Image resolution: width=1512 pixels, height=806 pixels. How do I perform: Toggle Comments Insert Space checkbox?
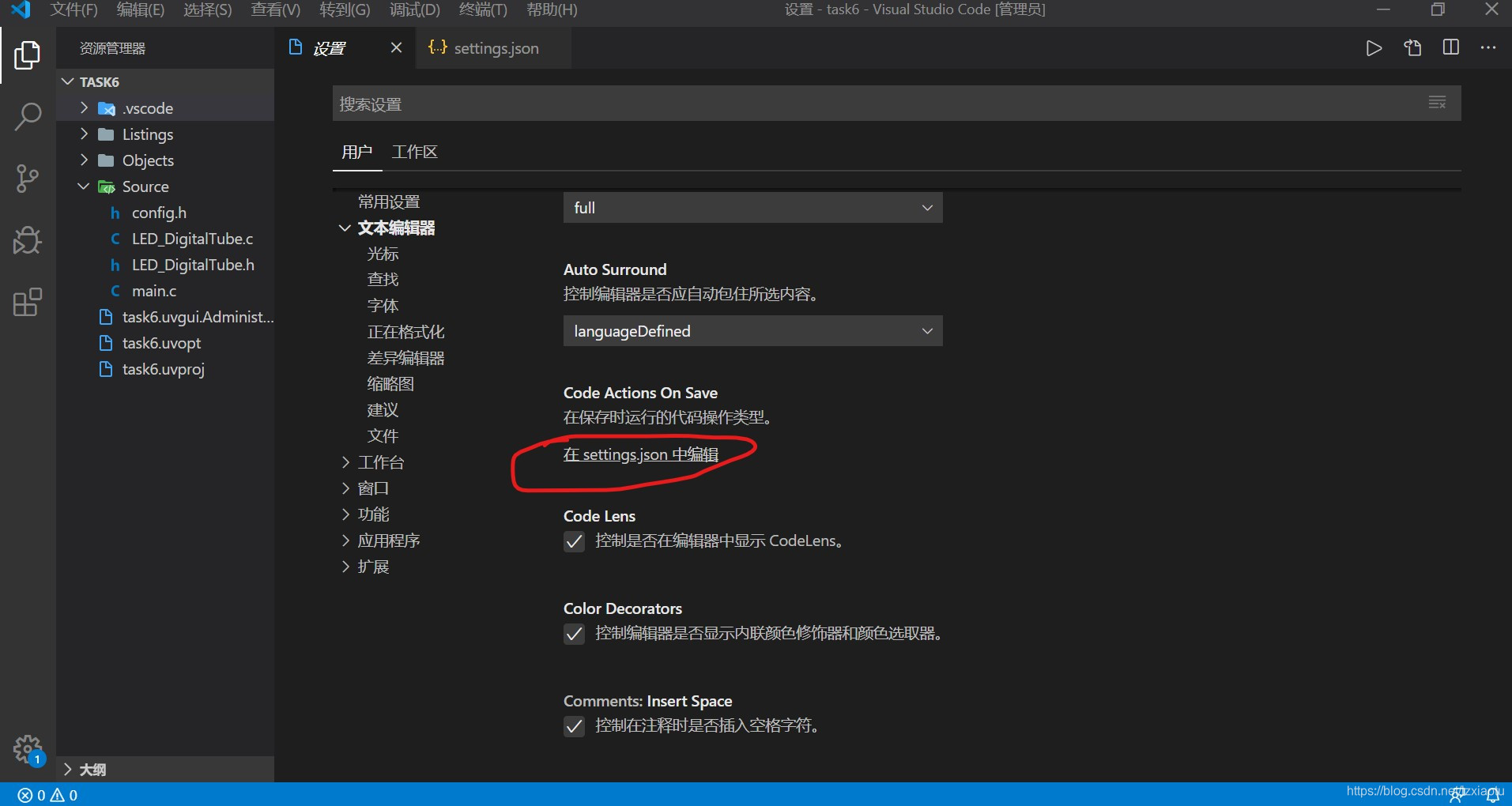click(574, 726)
